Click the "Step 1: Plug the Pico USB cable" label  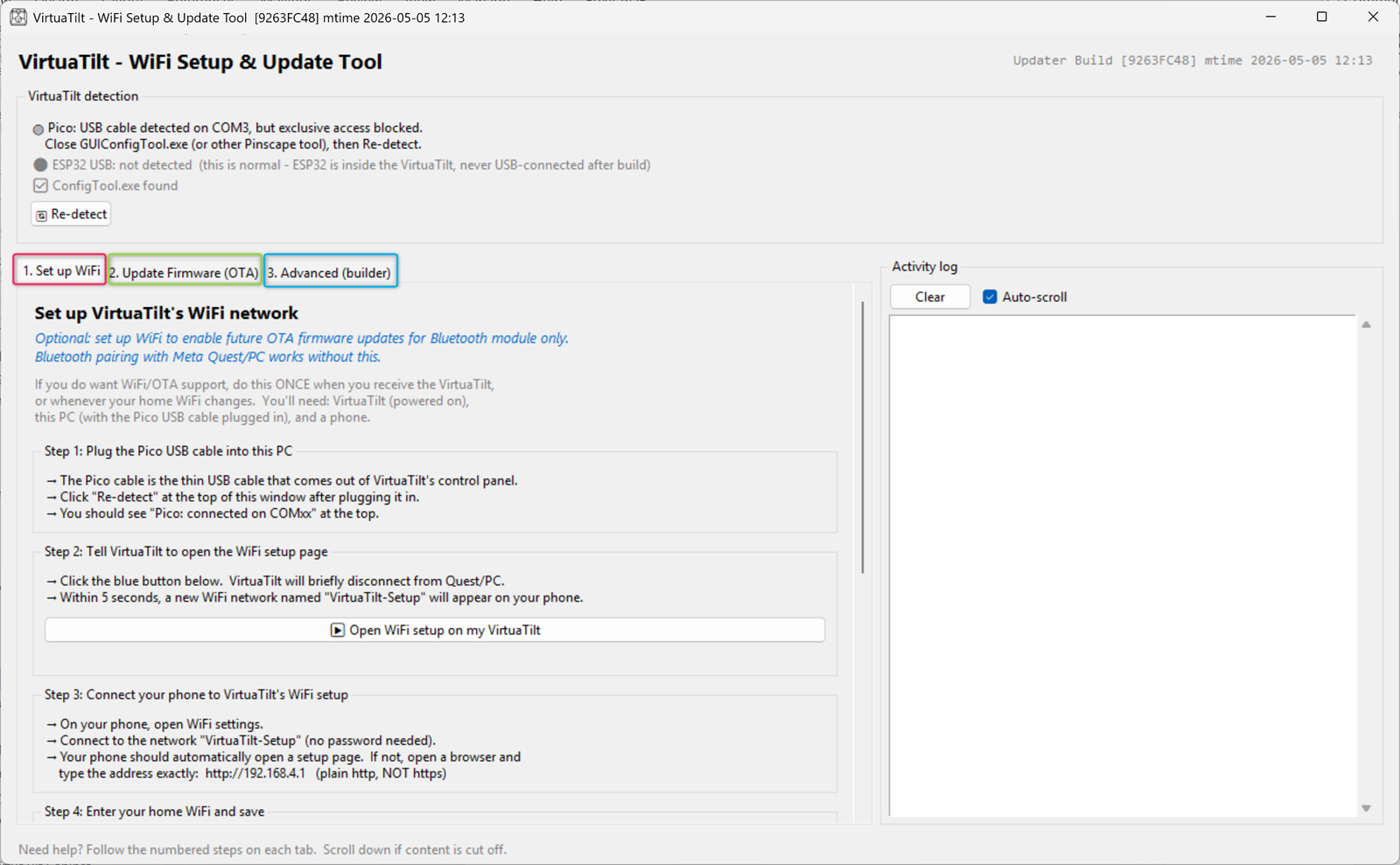tap(169, 451)
